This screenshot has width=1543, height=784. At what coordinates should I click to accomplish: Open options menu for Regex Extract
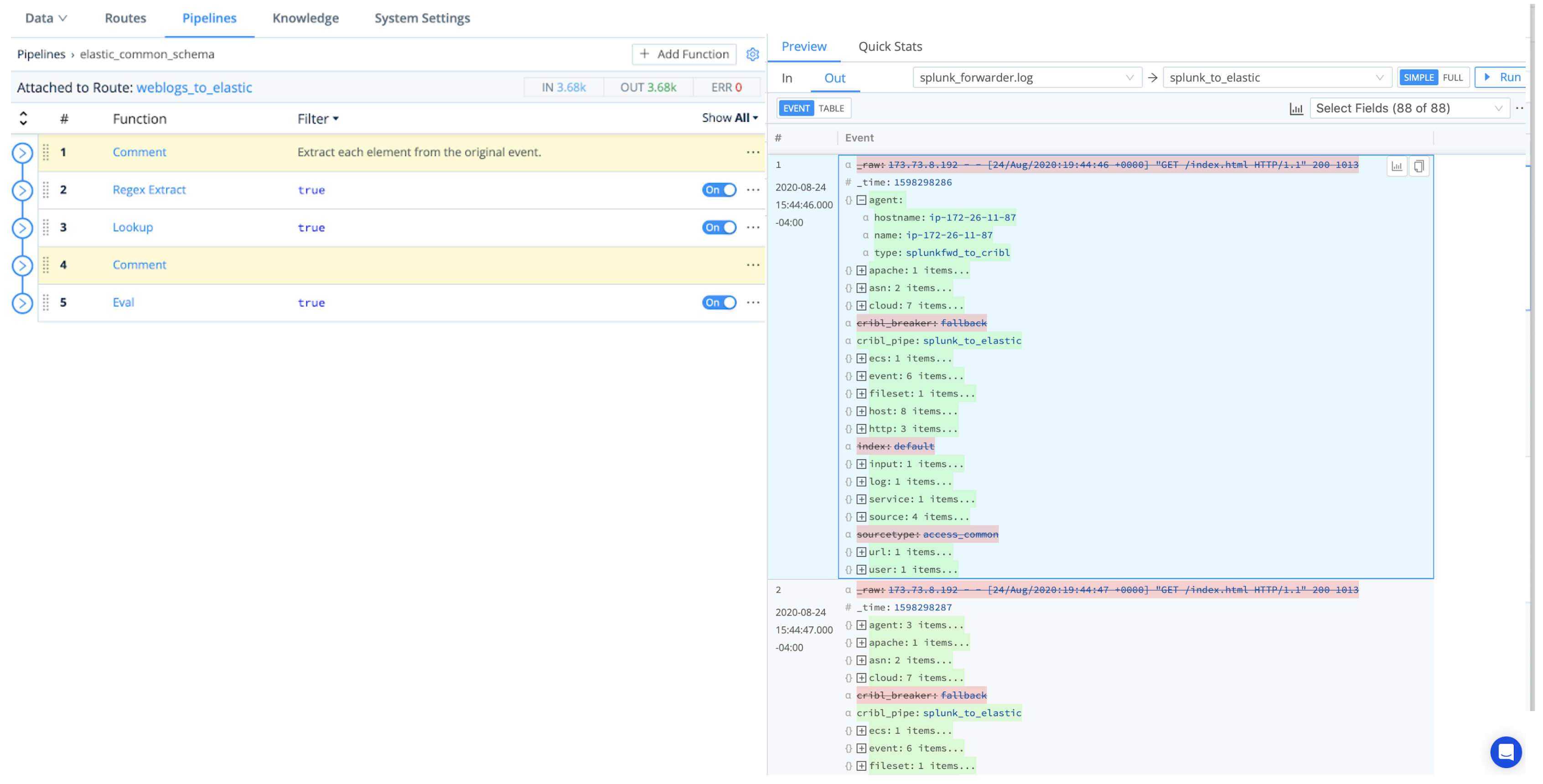click(753, 190)
